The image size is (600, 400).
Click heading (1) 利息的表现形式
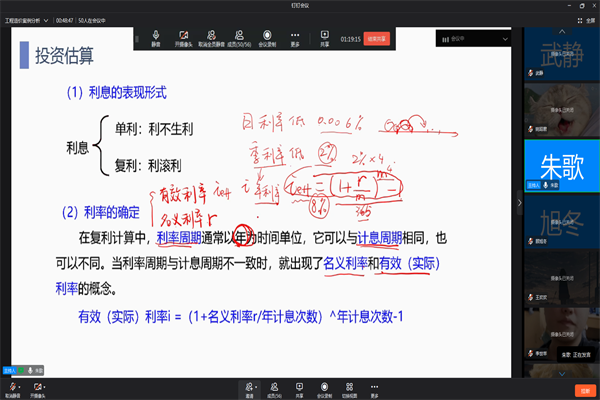point(117,93)
